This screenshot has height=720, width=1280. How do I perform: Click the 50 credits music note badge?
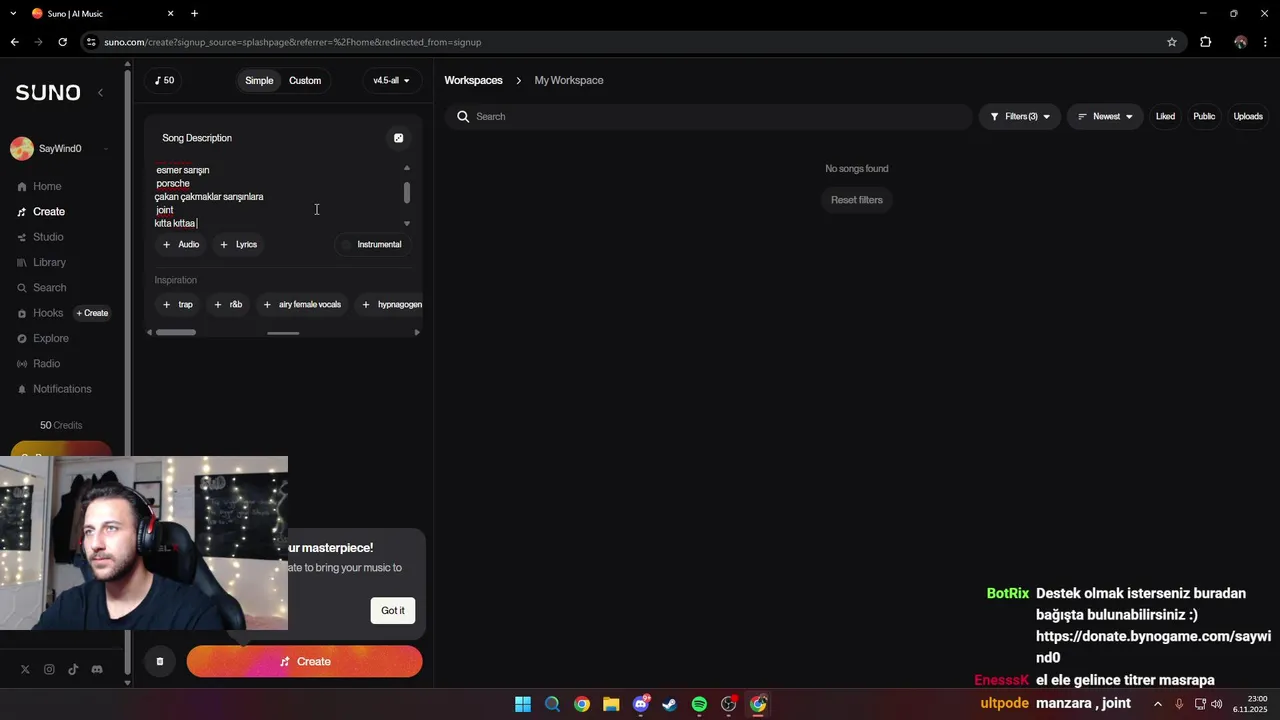point(165,80)
